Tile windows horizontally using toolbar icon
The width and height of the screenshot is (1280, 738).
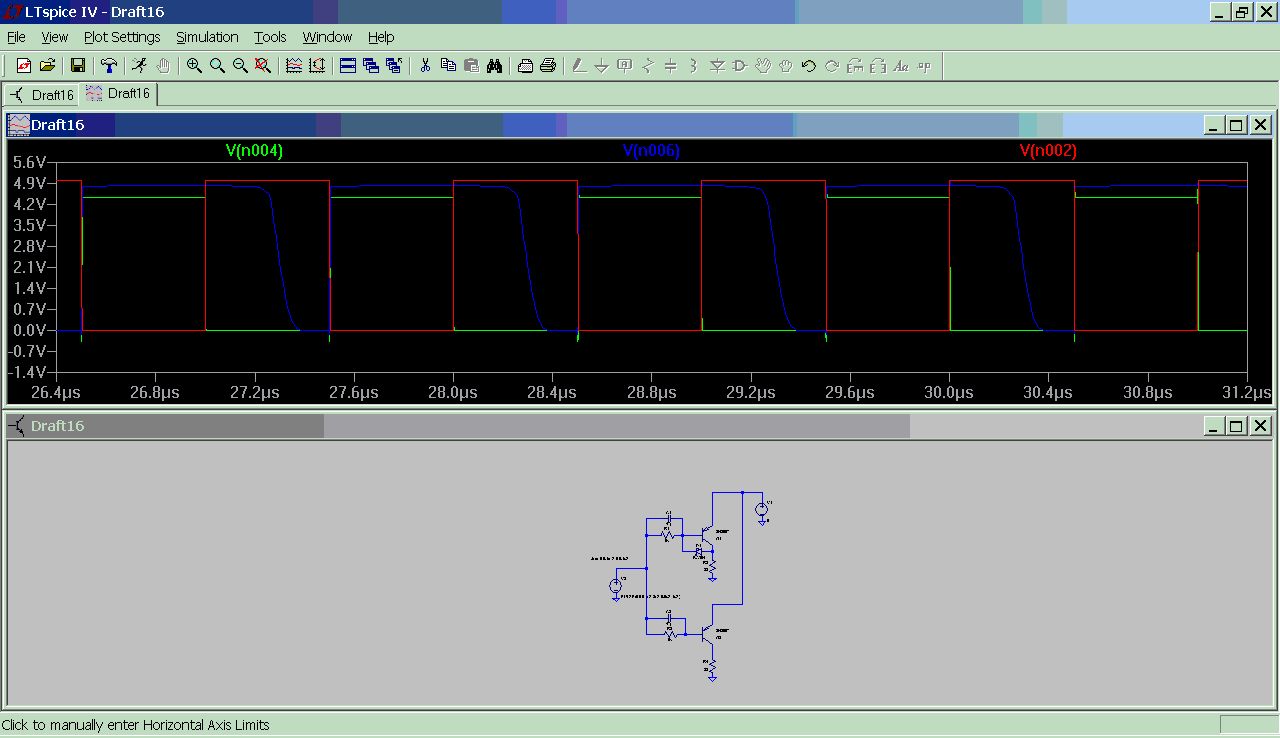click(x=348, y=66)
